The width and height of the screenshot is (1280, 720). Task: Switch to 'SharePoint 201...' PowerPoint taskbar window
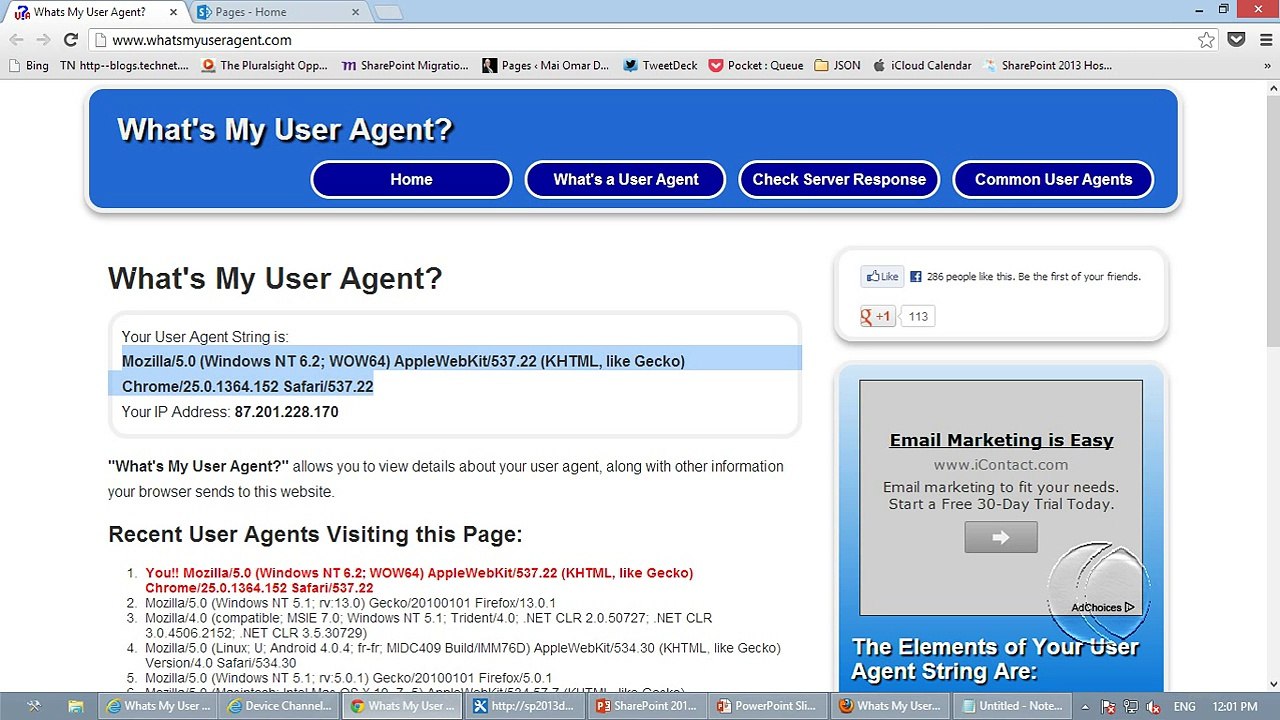click(x=646, y=706)
